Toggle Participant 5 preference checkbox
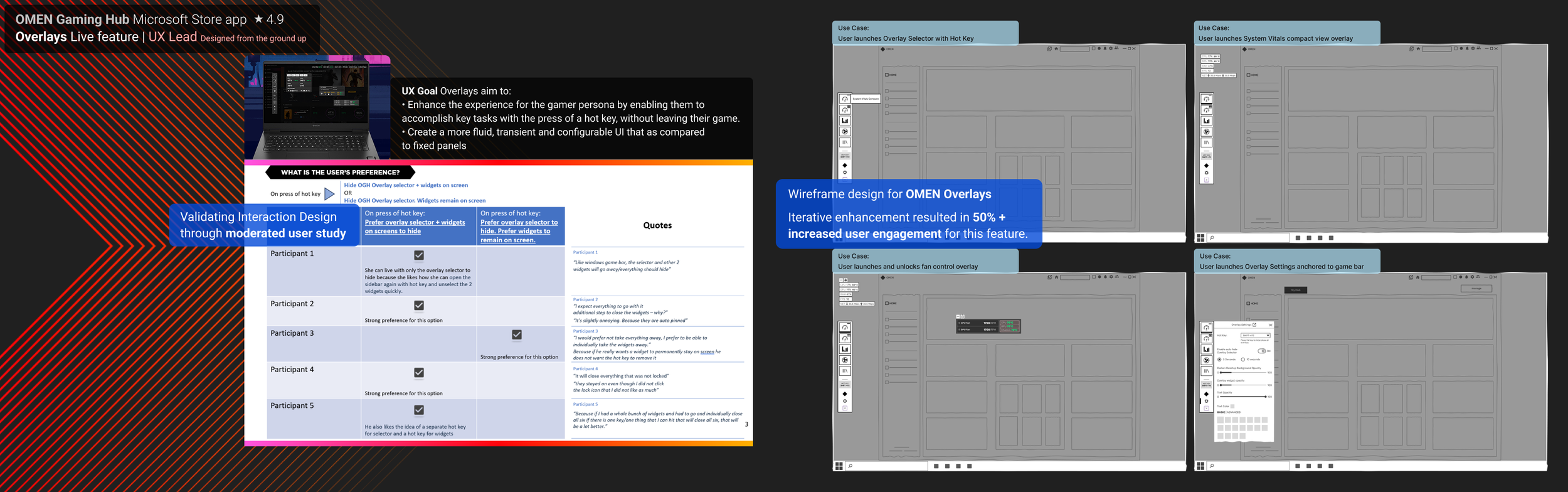Viewport: 1568px width, 492px height. coord(419,410)
